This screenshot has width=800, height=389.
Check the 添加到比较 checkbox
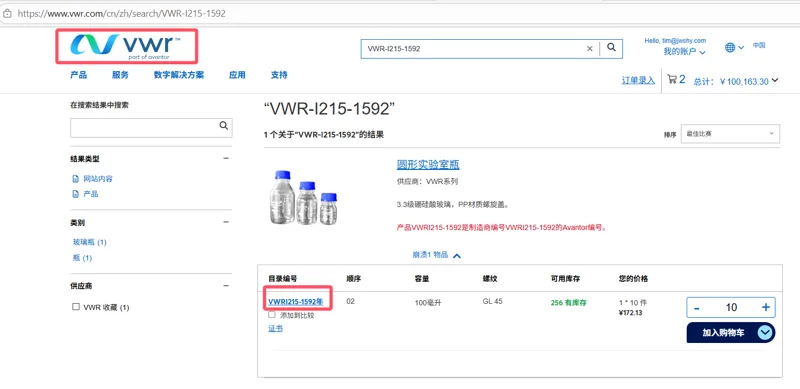272,315
